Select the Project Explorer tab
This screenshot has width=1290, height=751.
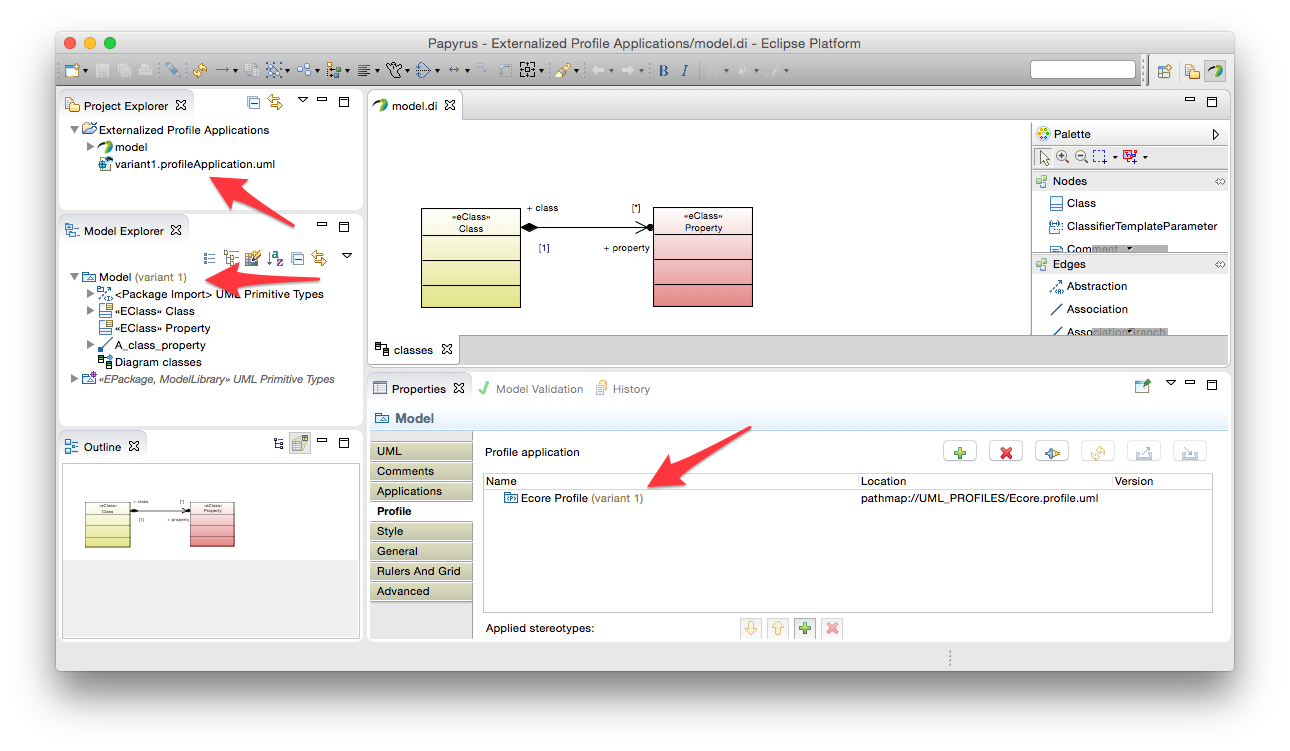(x=126, y=105)
